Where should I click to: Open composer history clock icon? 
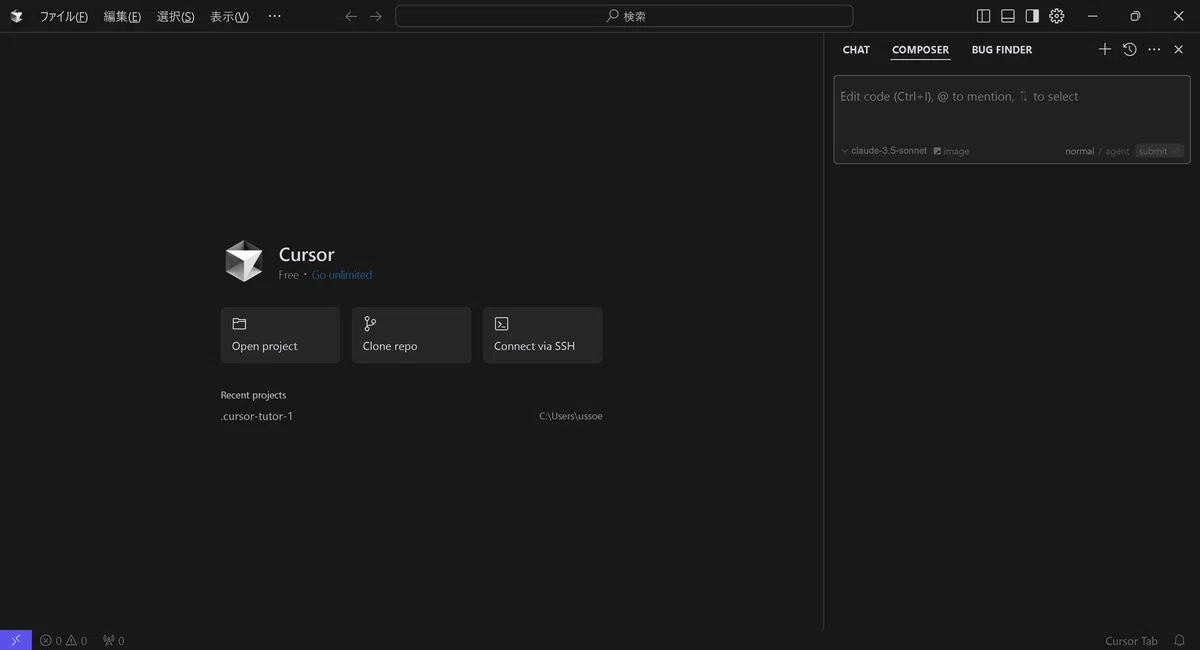[1130, 49]
